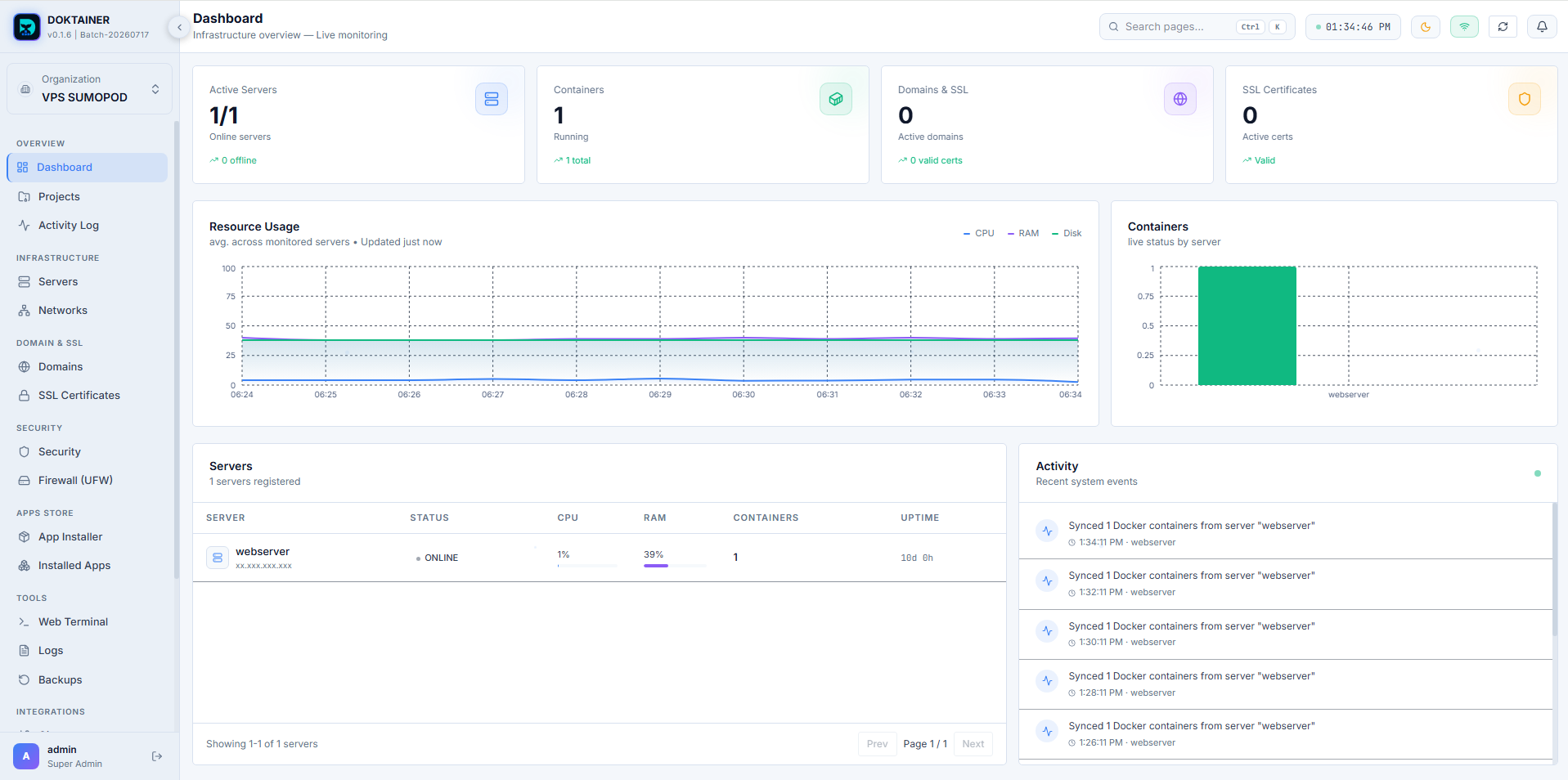Click the Security shield icon in sidebar

[25, 451]
